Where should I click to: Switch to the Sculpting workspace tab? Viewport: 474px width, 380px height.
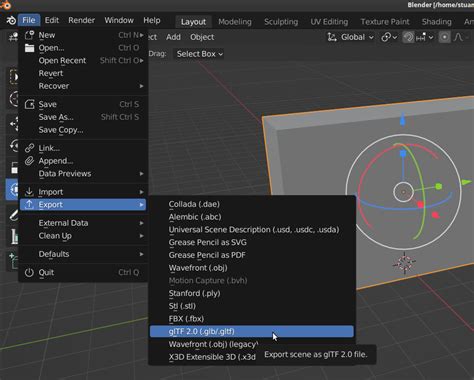[281, 22]
